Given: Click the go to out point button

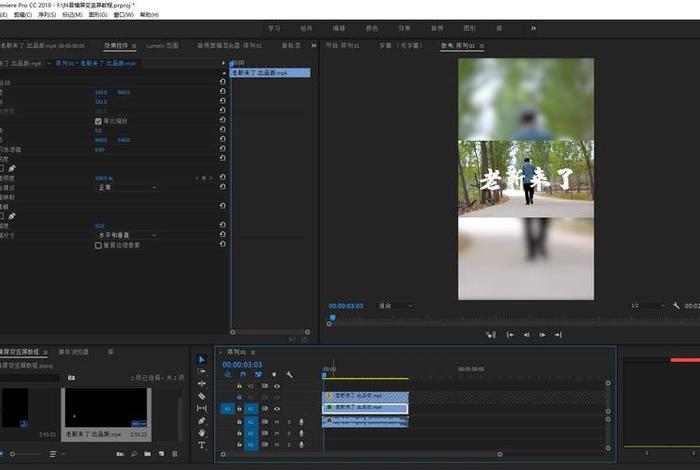Looking at the screenshot, I should coord(558,334).
